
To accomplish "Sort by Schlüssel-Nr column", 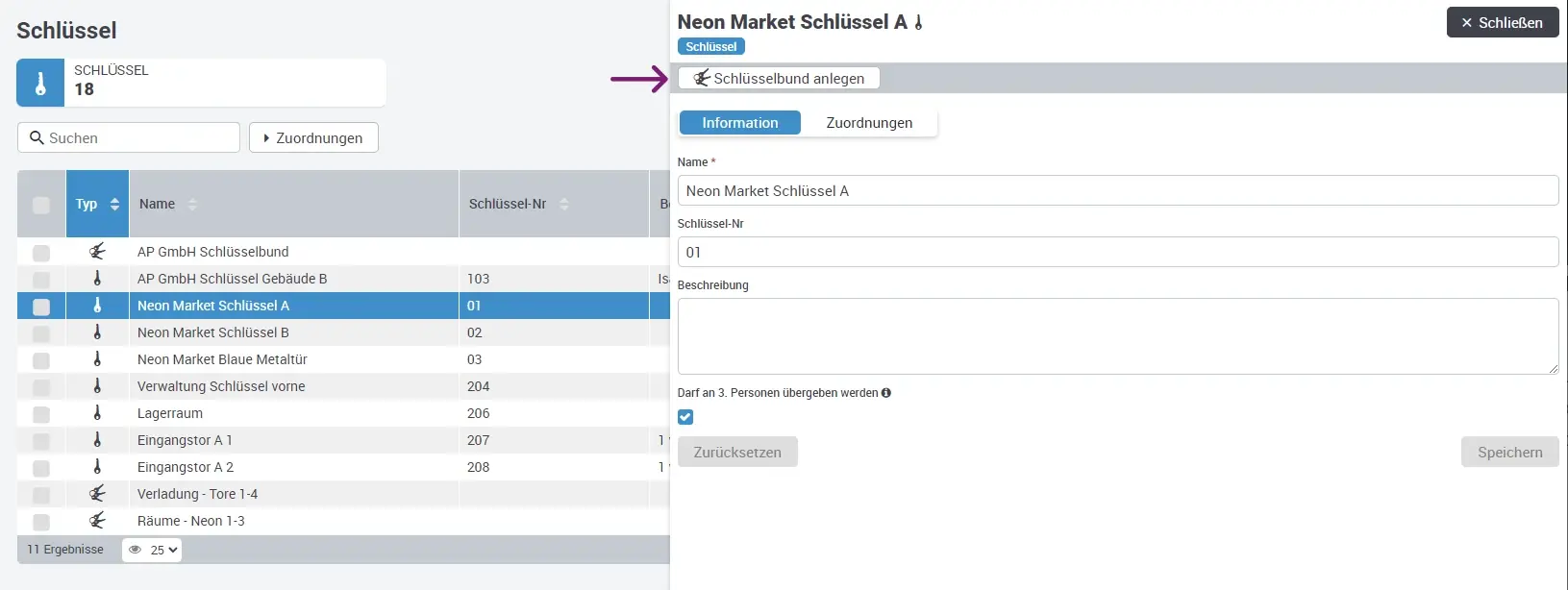I will pos(564,204).
